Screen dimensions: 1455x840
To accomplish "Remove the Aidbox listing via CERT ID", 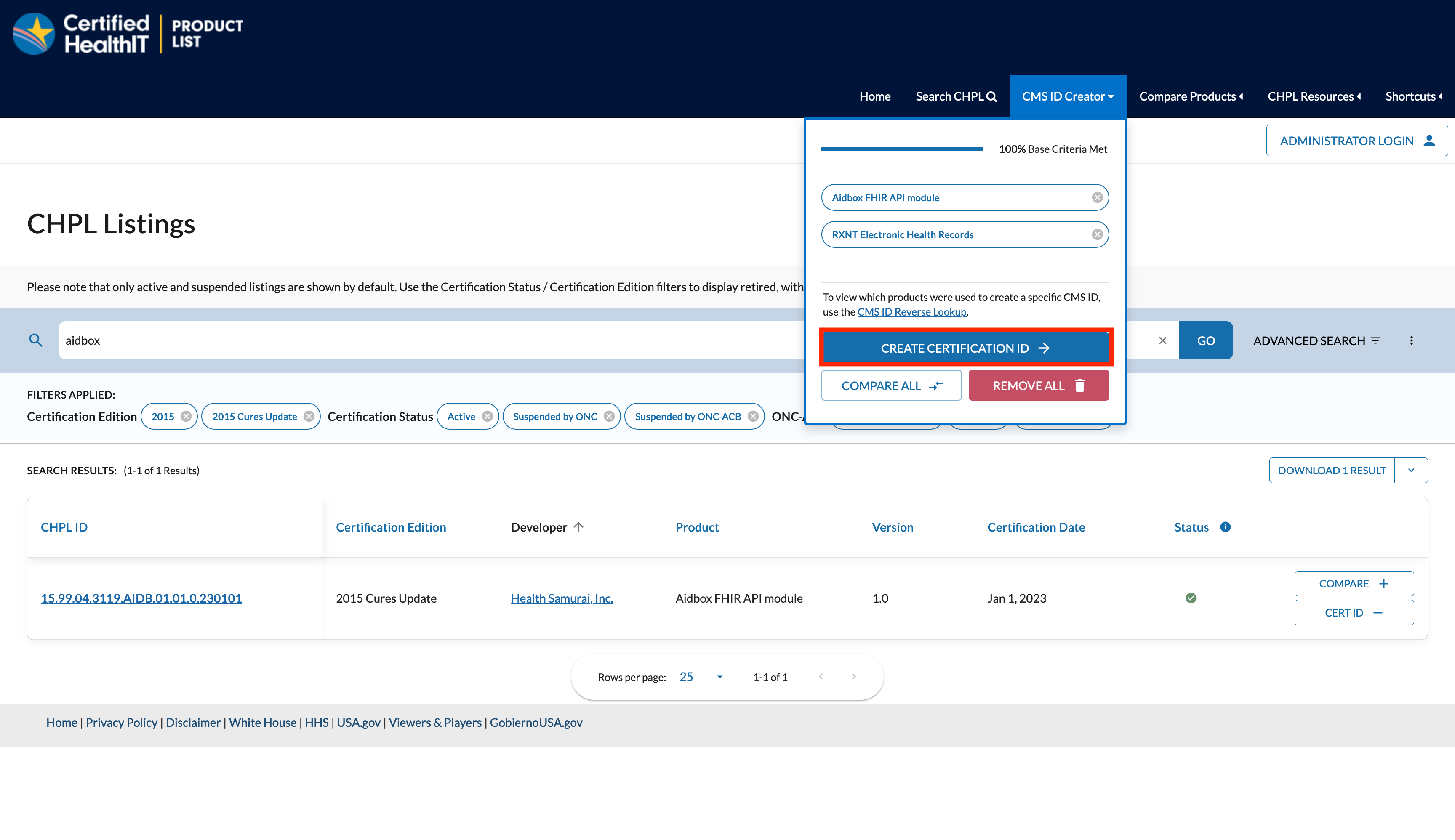I will (1354, 612).
